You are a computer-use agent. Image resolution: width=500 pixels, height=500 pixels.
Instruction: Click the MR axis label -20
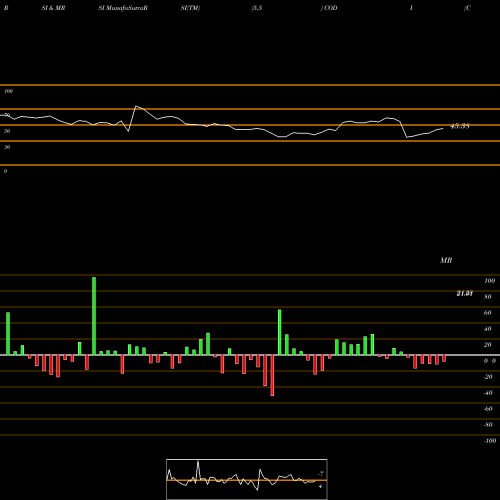coord(488,377)
